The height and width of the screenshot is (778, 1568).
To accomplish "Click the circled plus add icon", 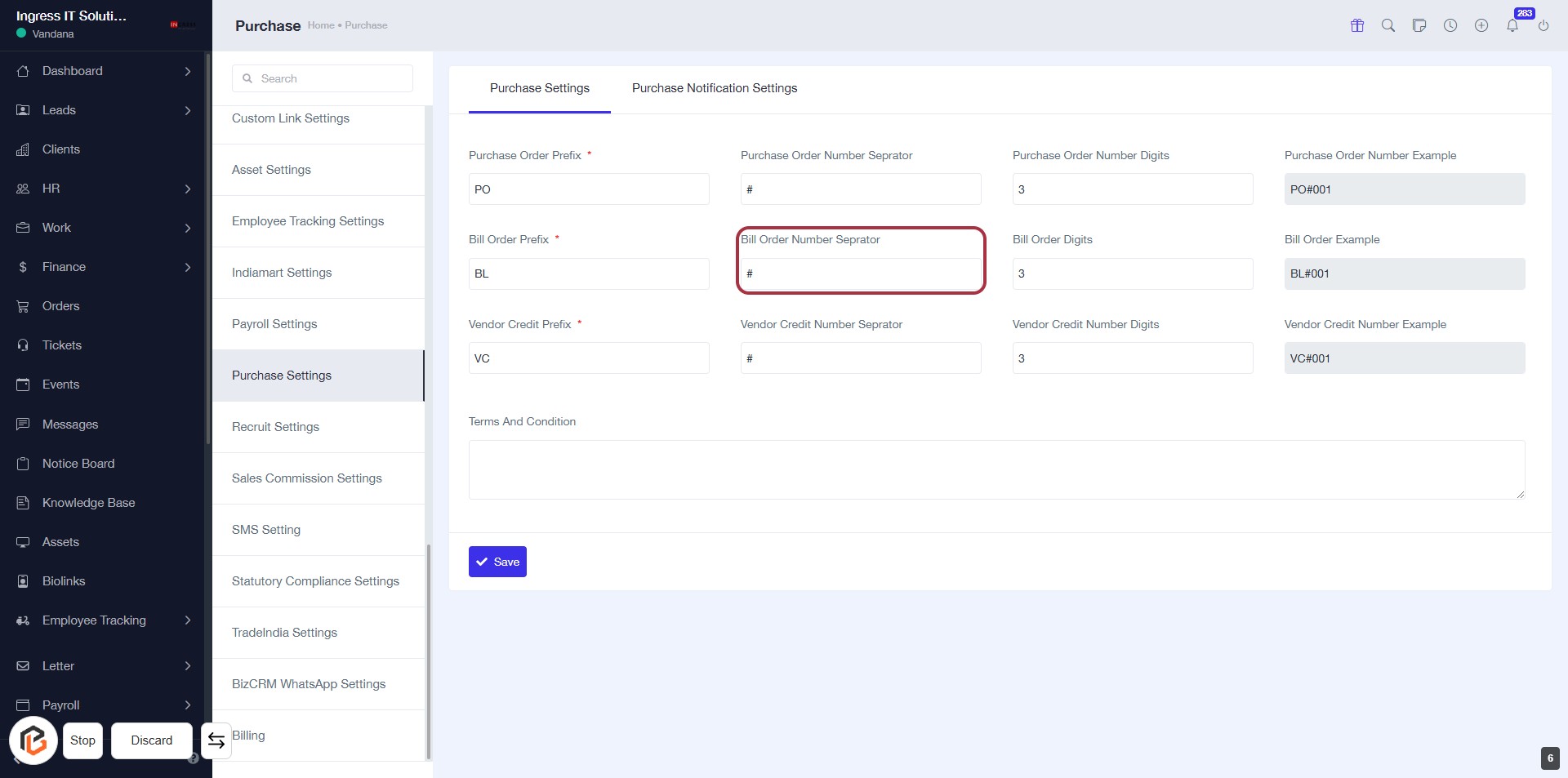I will point(1481,25).
